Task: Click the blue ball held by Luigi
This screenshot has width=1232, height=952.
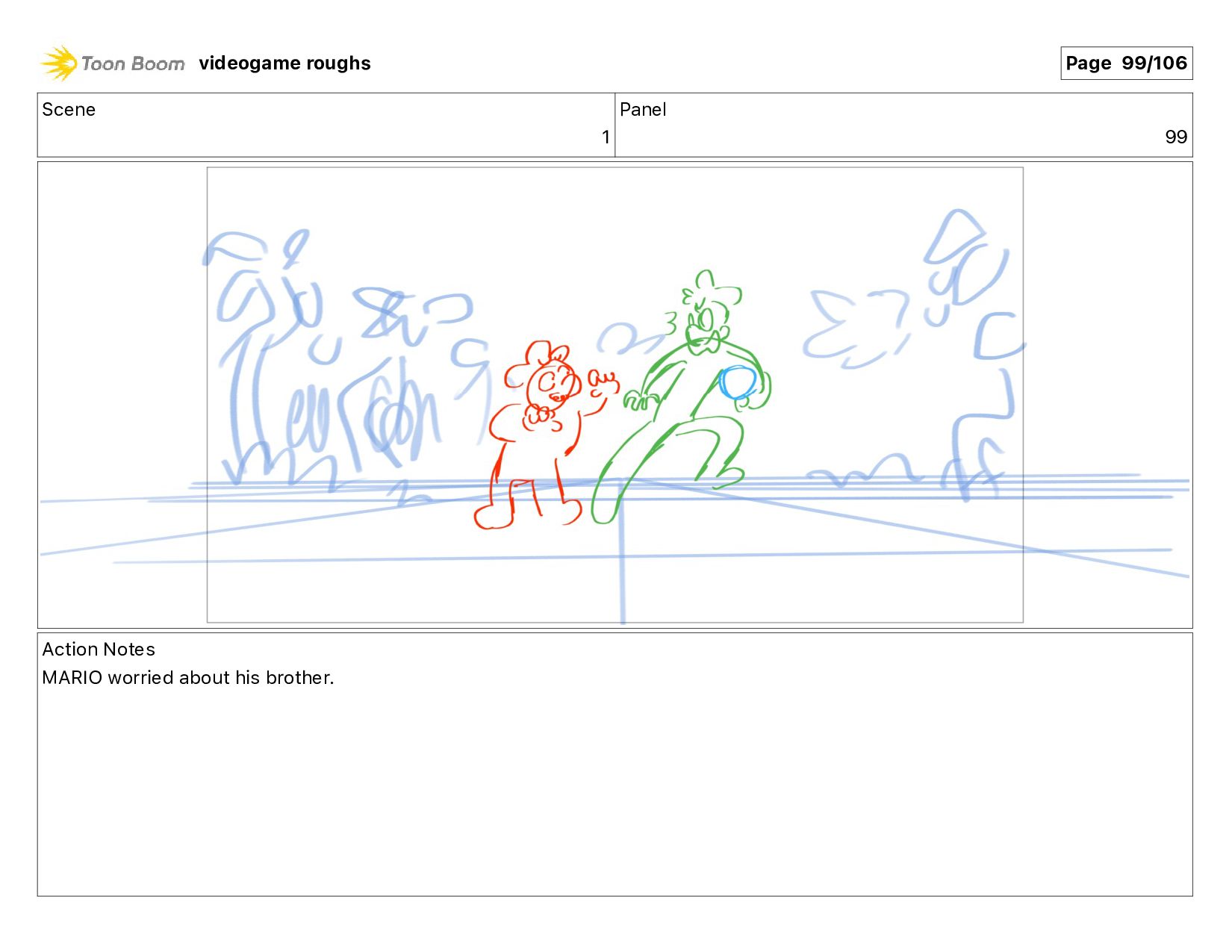Action: coord(738,383)
